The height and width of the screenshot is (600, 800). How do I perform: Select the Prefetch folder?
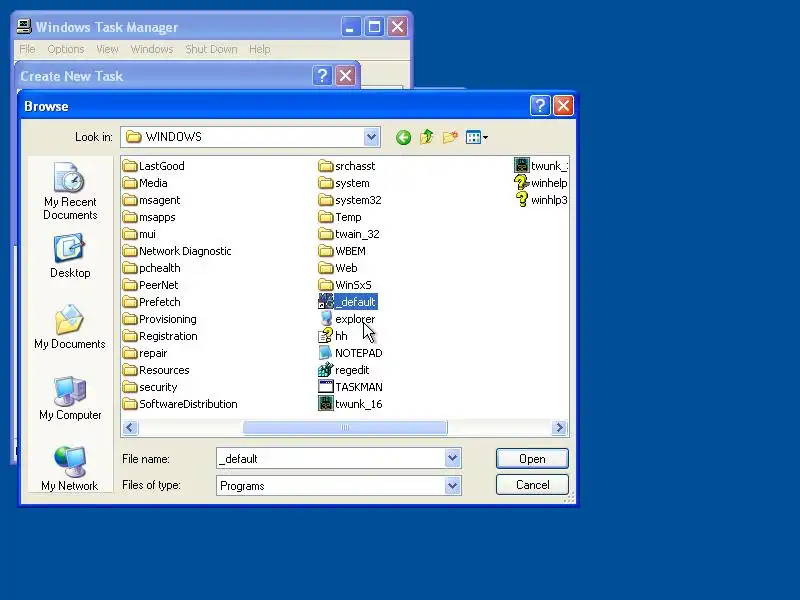coord(152,302)
